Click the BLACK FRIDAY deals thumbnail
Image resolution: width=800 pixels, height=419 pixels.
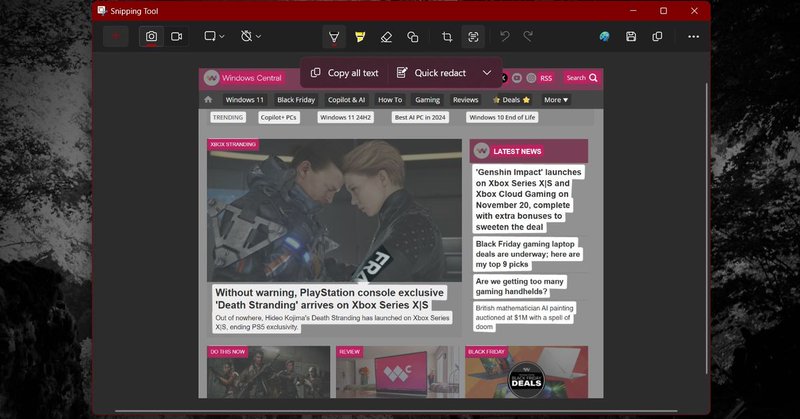(x=527, y=372)
